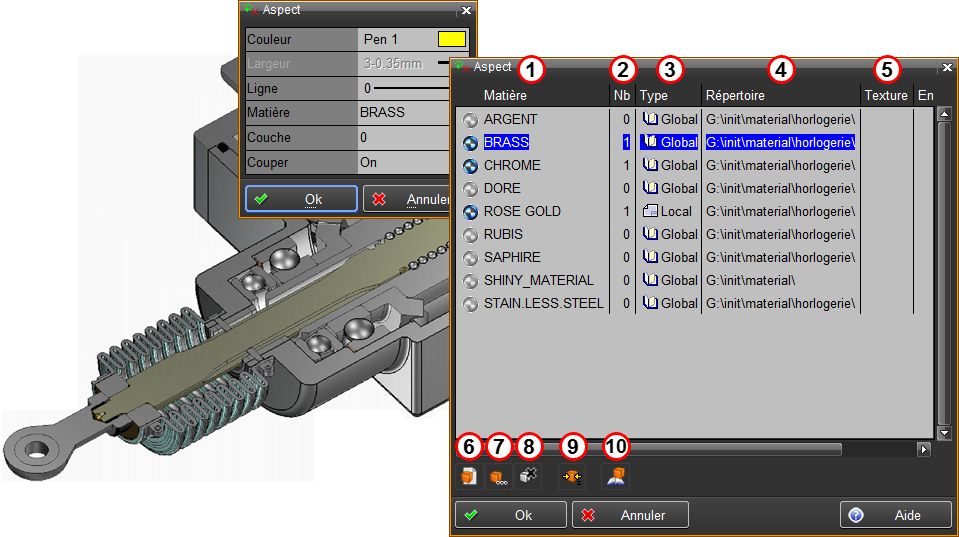This screenshot has width=959, height=537.
Task: Click the Global type icon in CHROME row
Action: pyautogui.click(x=650, y=165)
